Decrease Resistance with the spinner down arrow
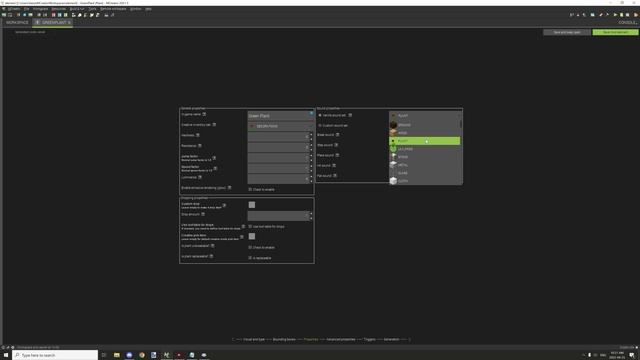The width and height of the screenshot is (640, 360). coord(311,149)
